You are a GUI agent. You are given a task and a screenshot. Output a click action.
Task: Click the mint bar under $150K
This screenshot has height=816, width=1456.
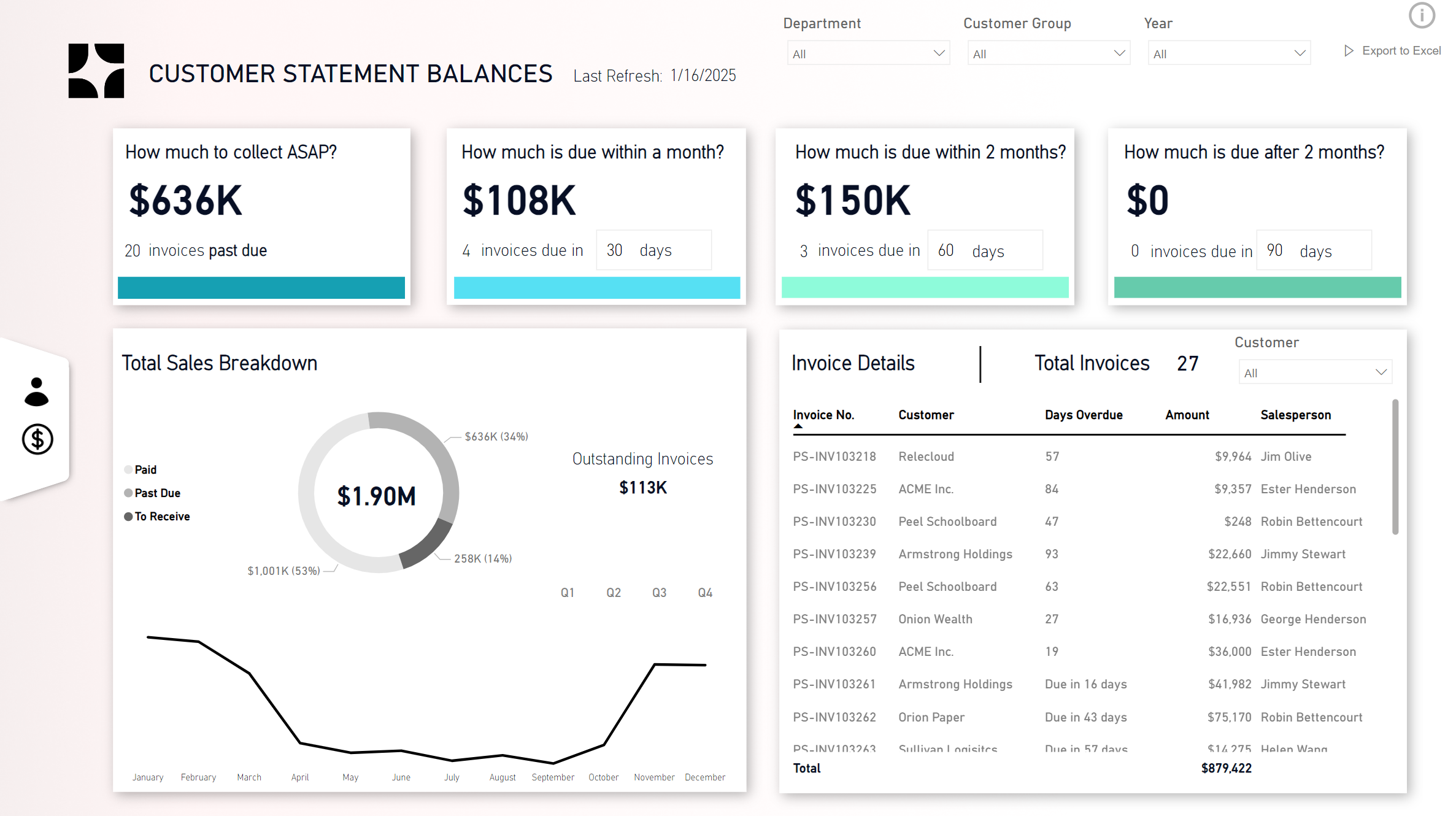[x=925, y=288]
